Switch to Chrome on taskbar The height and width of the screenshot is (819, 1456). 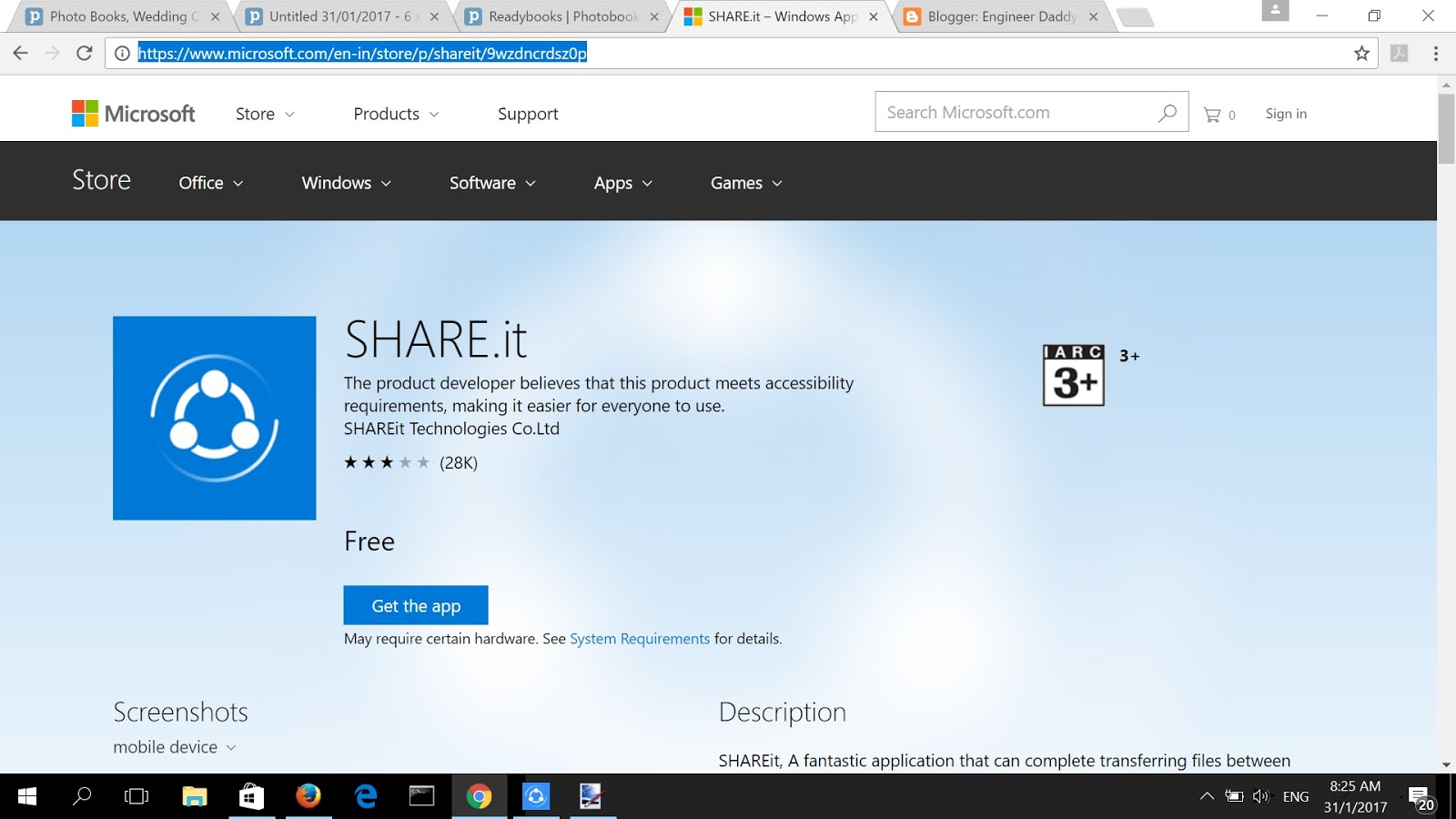coord(479,796)
